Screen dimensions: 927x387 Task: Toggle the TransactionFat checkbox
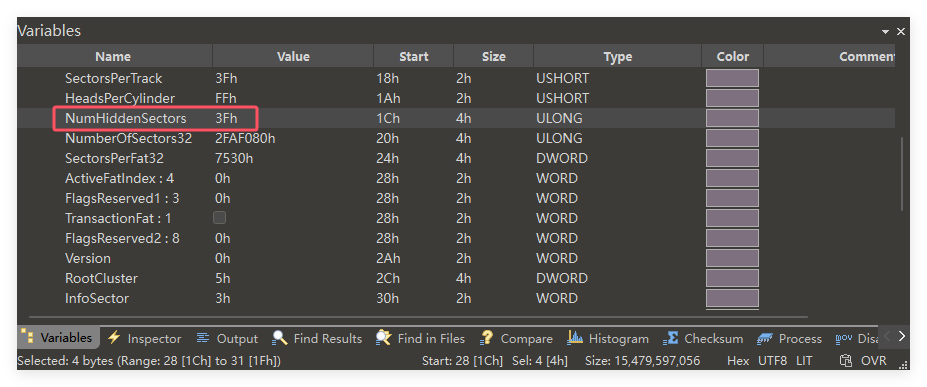[219, 217]
